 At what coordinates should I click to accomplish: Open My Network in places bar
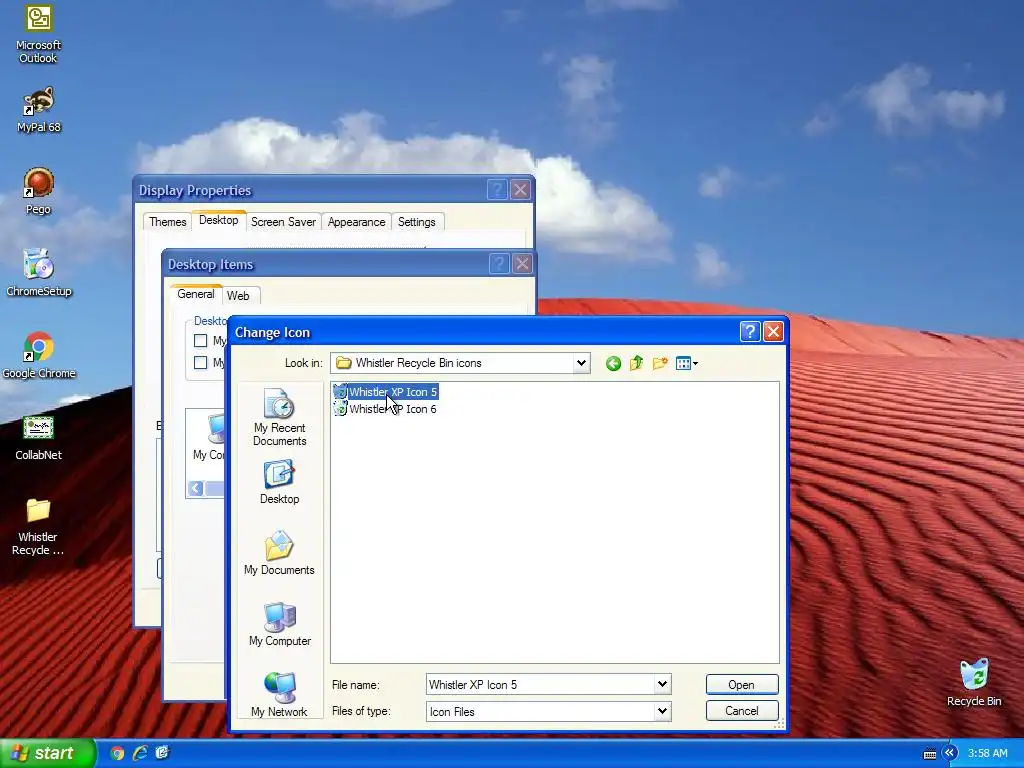pyautogui.click(x=280, y=695)
